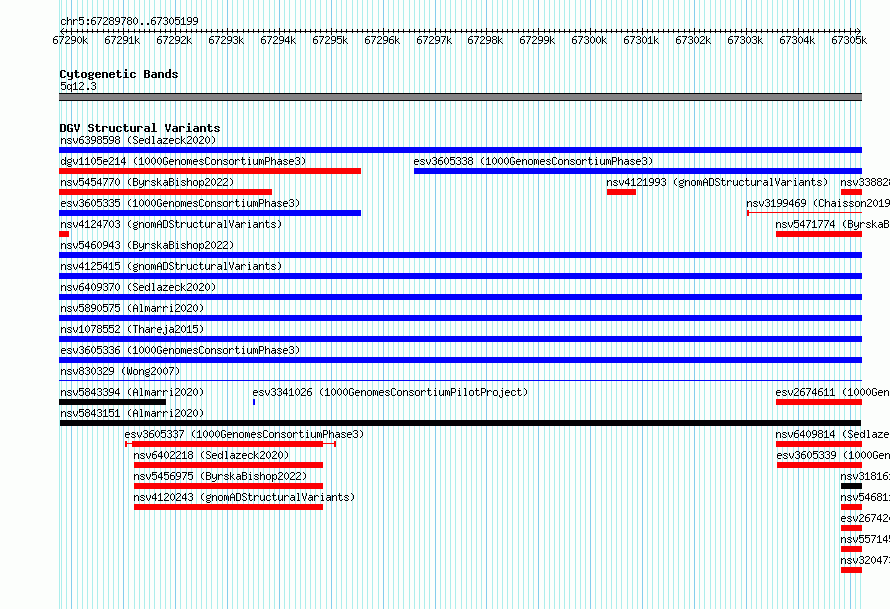Click the Cytogenetic Bands track title
Screen dimensions: 890x609
(119, 74)
